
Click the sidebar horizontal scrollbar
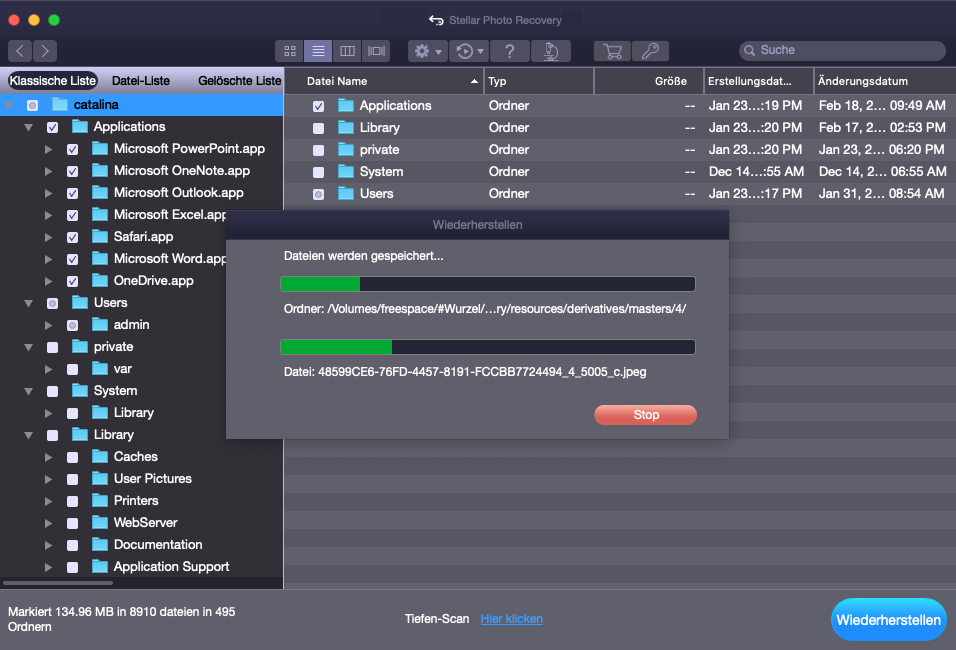pos(58,583)
